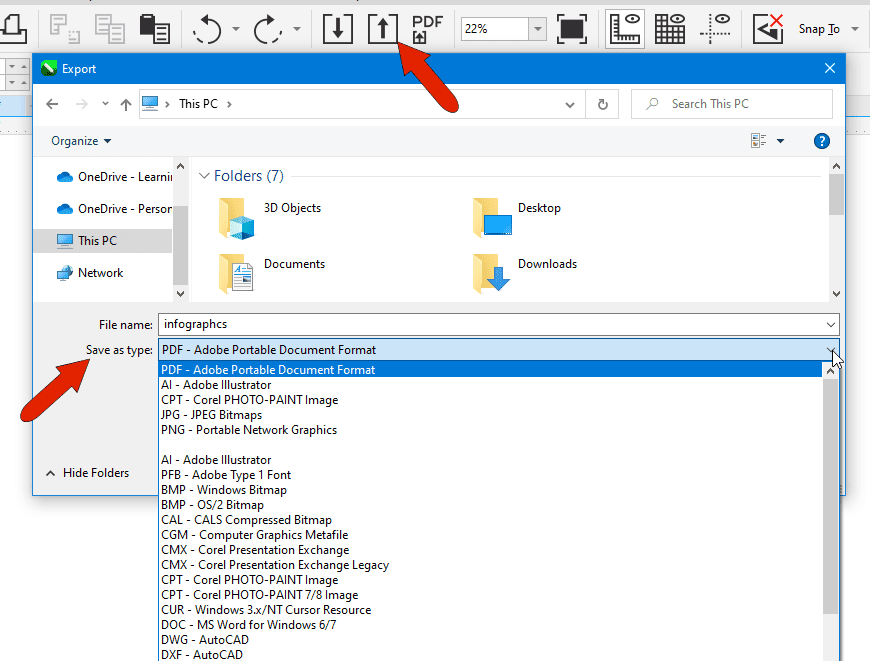Toggle the document grid icon
Image resolution: width=870 pixels, height=661 pixels.
coord(670,28)
